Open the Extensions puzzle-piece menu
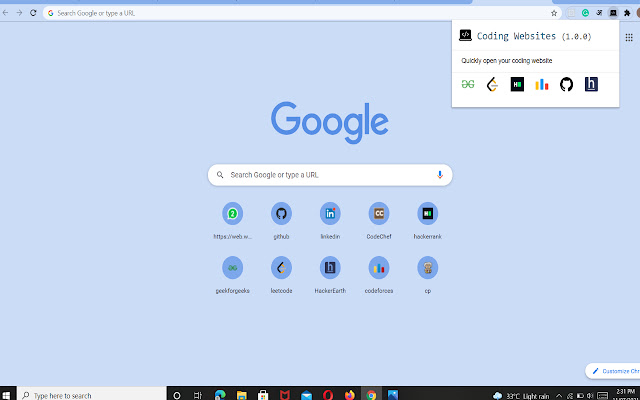Screen dimensions: 640x400 627,13
